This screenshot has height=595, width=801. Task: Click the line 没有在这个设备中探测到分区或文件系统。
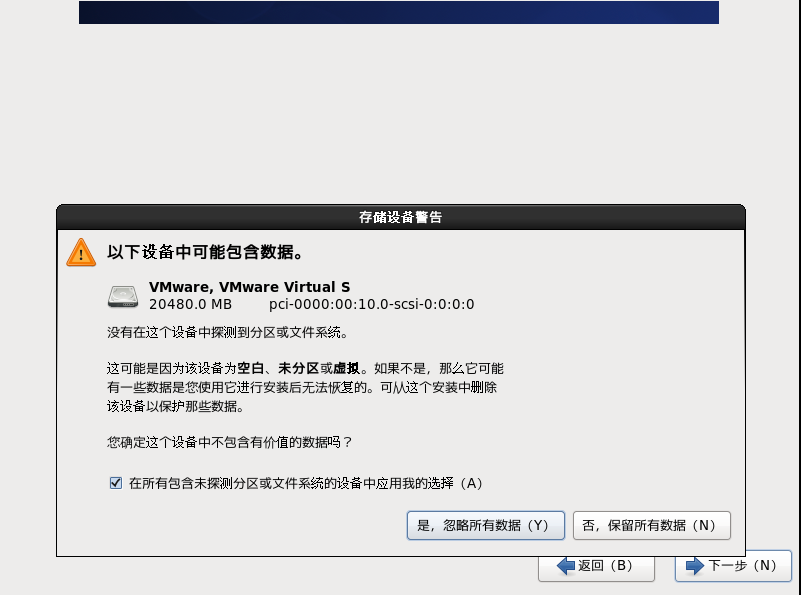tap(228, 333)
